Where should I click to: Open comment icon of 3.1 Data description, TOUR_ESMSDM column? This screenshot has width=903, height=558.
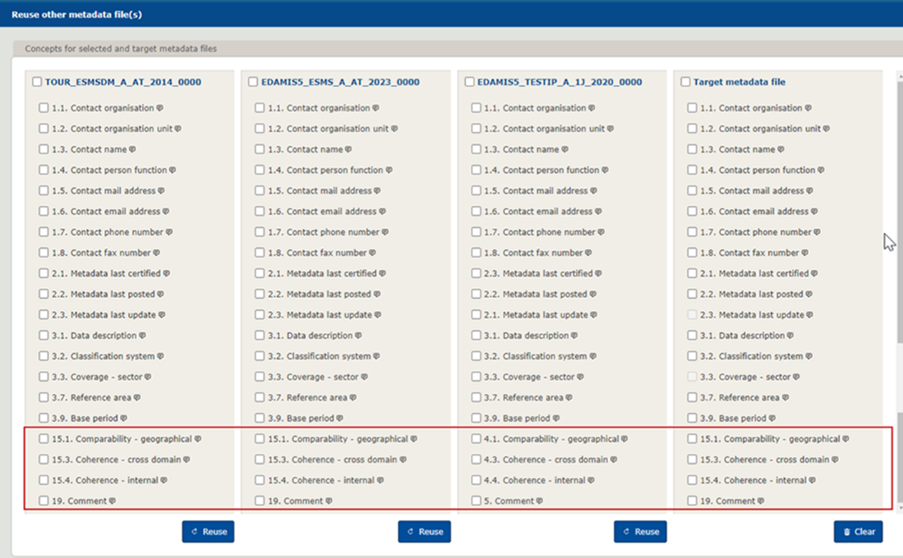[x=142, y=335]
